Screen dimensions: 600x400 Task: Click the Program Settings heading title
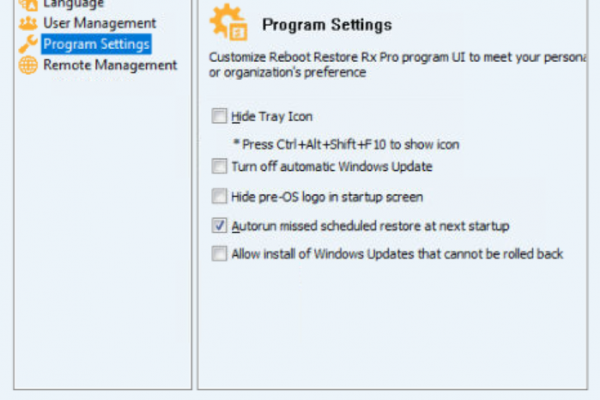(x=327, y=25)
